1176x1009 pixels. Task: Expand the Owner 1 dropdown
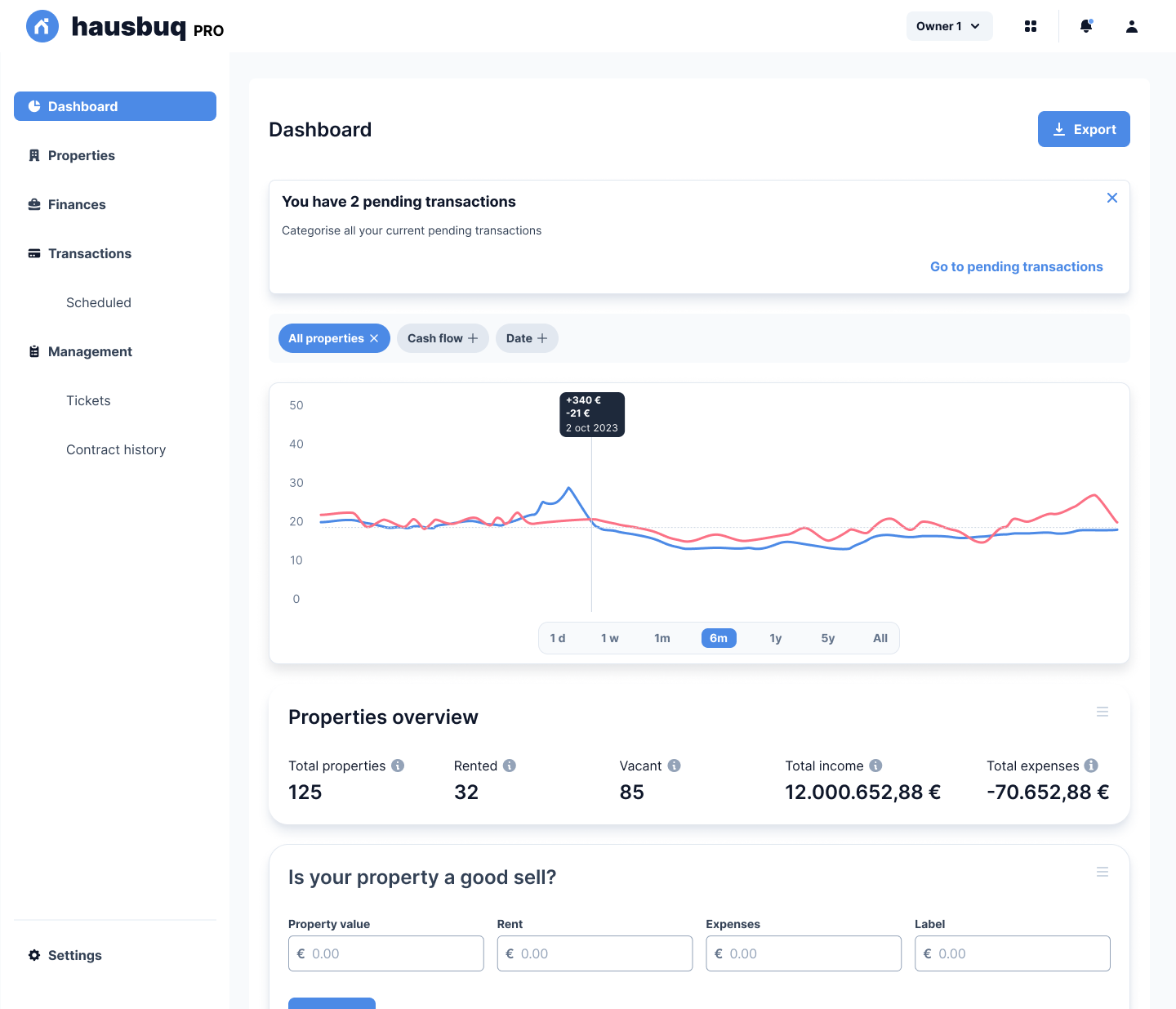[x=949, y=26]
